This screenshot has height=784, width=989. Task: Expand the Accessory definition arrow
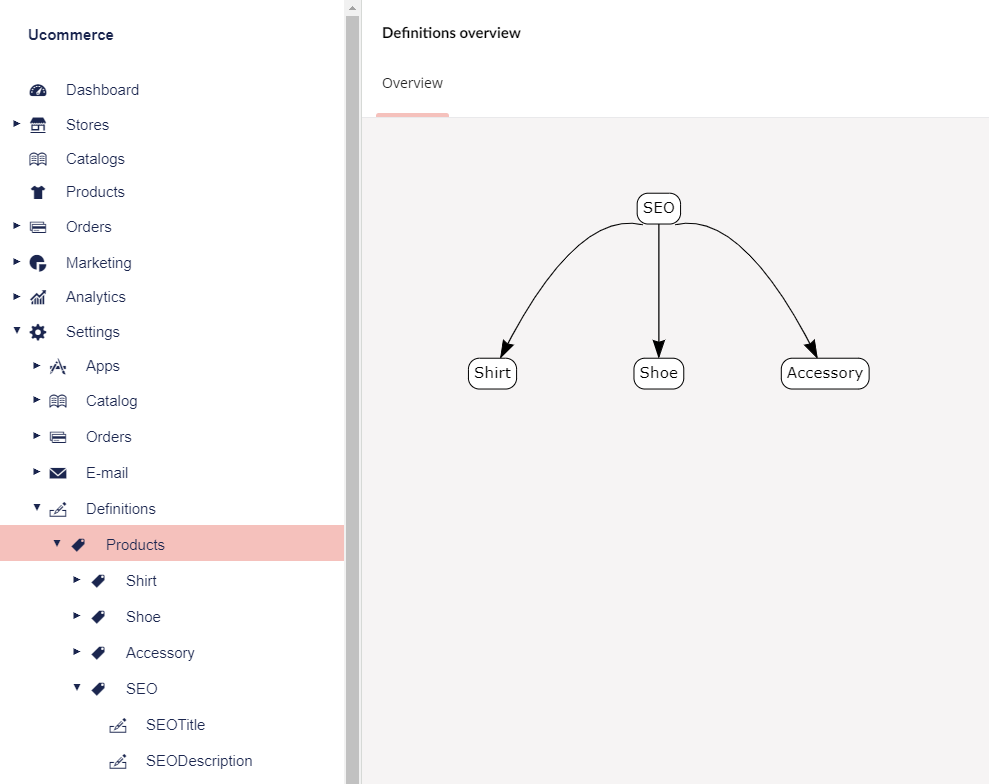(x=76, y=652)
